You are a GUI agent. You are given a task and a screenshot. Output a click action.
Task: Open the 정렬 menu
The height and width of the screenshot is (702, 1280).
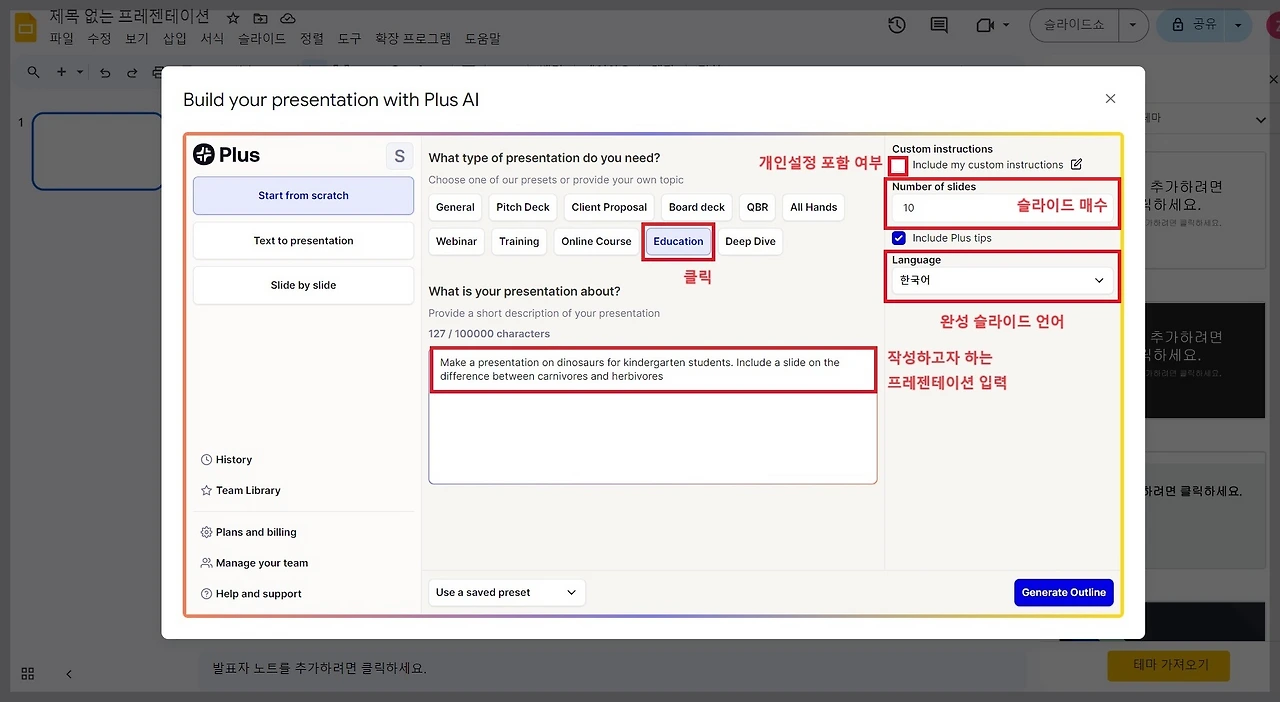coord(312,39)
